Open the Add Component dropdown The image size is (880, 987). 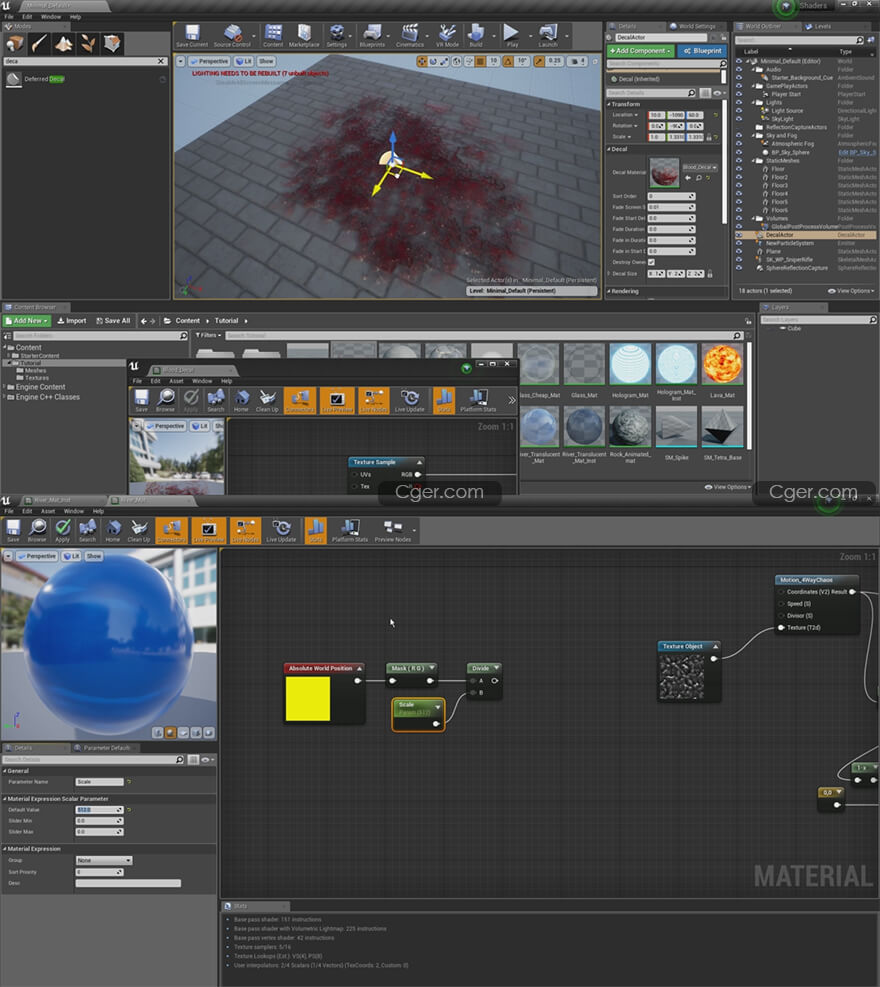[640, 51]
